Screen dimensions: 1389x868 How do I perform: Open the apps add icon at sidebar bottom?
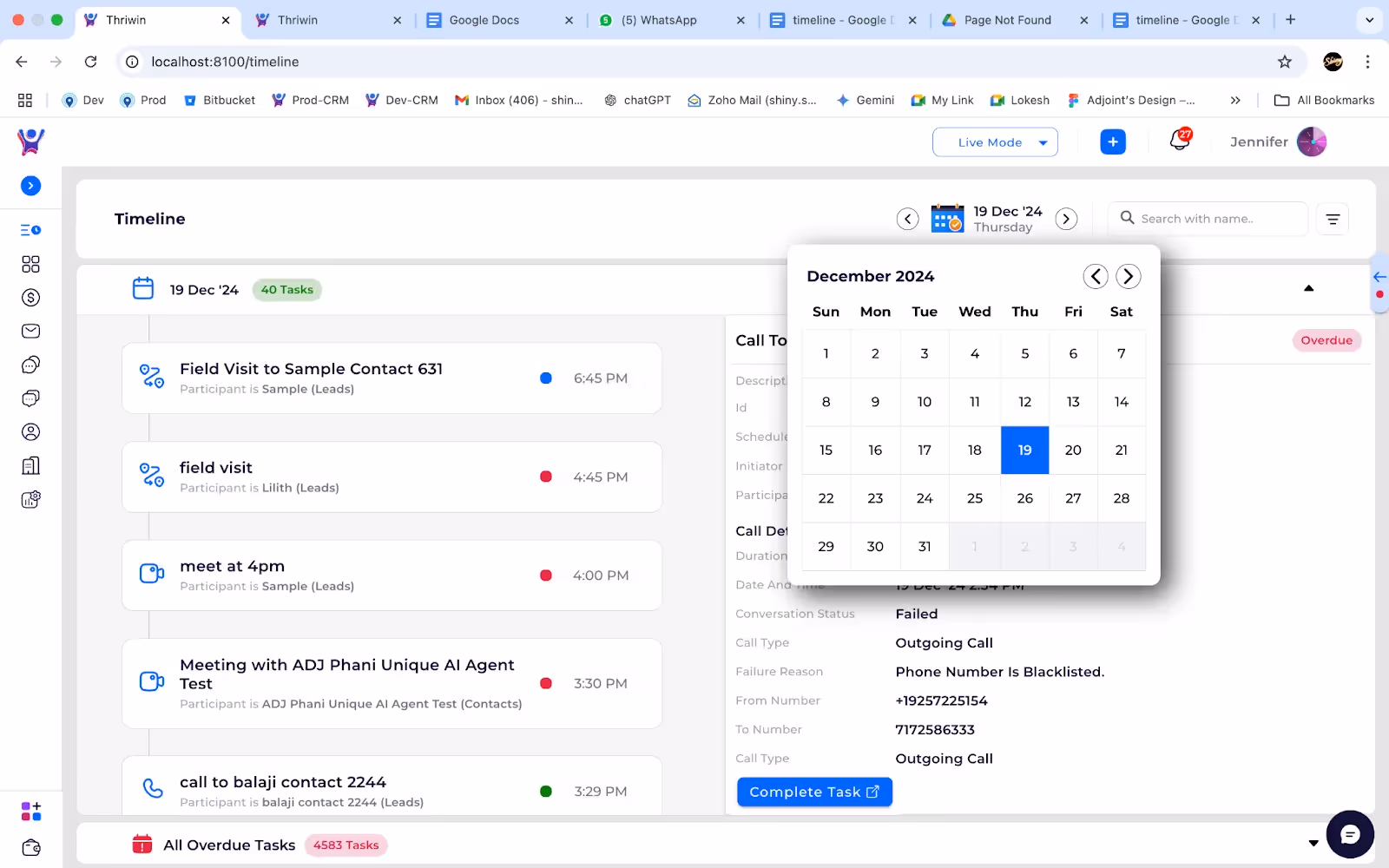pyautogui.click(x=30, y=812)
